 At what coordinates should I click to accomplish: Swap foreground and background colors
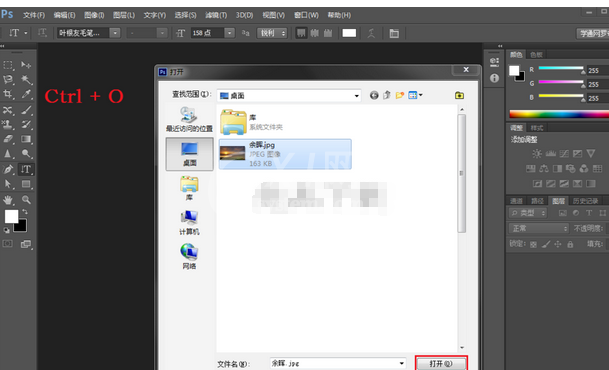click(25, 212)
